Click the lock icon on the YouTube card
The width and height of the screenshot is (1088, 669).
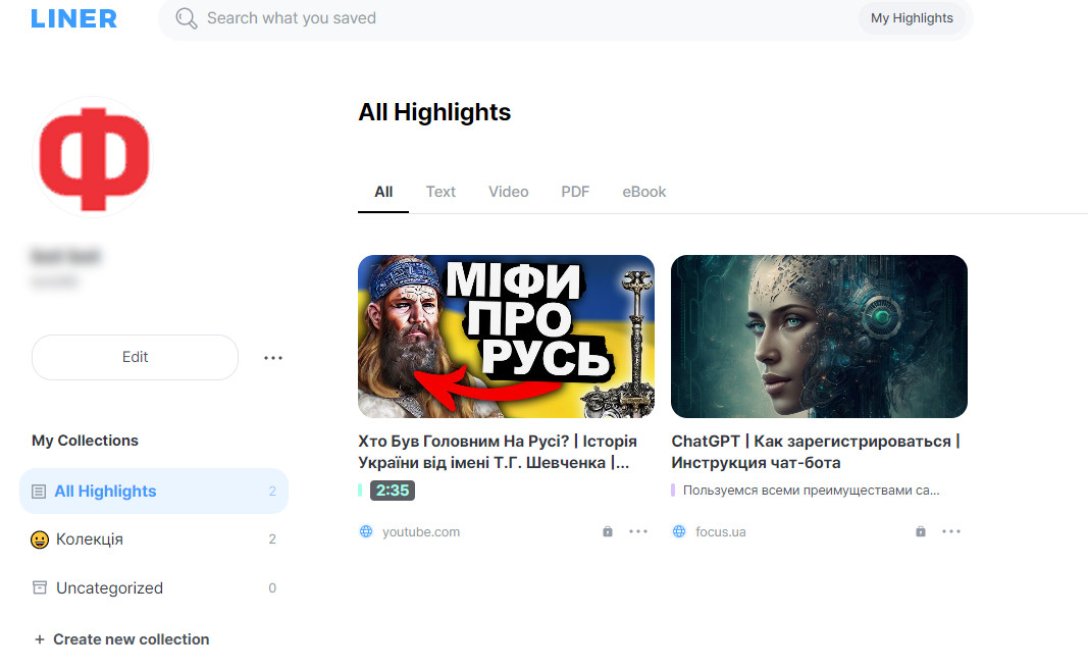click(607, 532)
